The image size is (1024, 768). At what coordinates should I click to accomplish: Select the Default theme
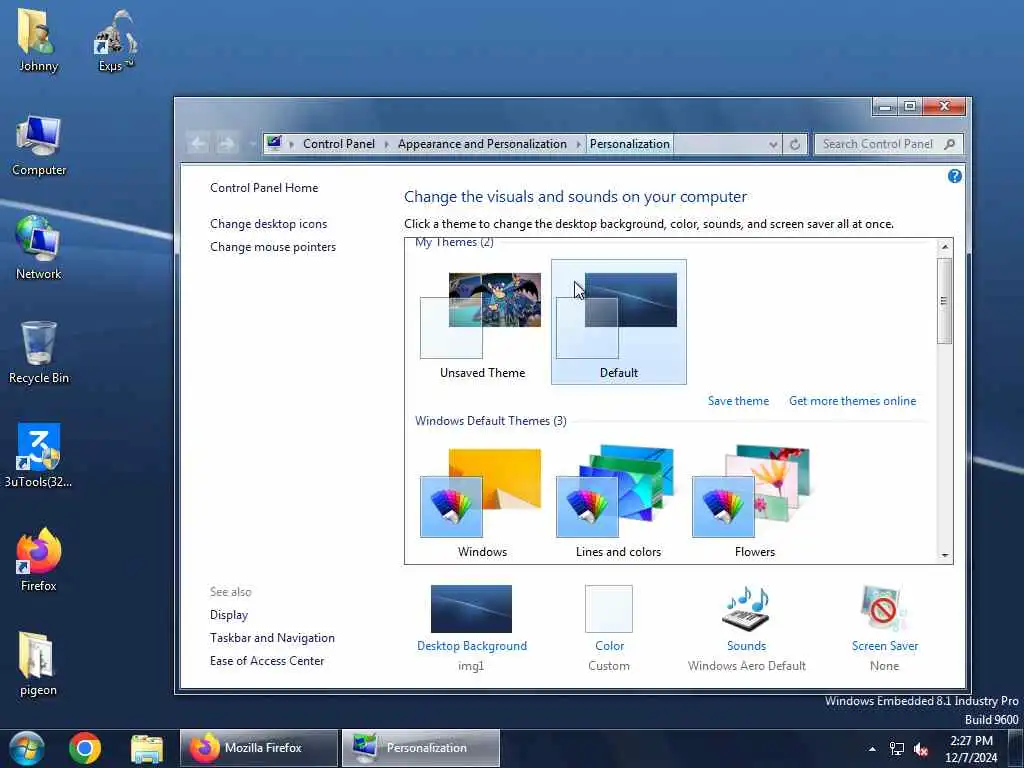pos(618,323)
